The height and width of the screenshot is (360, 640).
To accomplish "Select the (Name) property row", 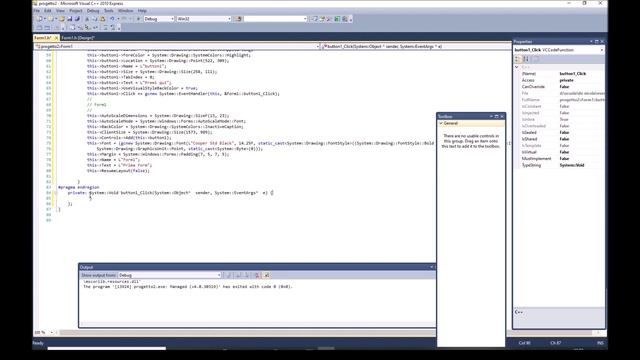I will pos(559,74).
